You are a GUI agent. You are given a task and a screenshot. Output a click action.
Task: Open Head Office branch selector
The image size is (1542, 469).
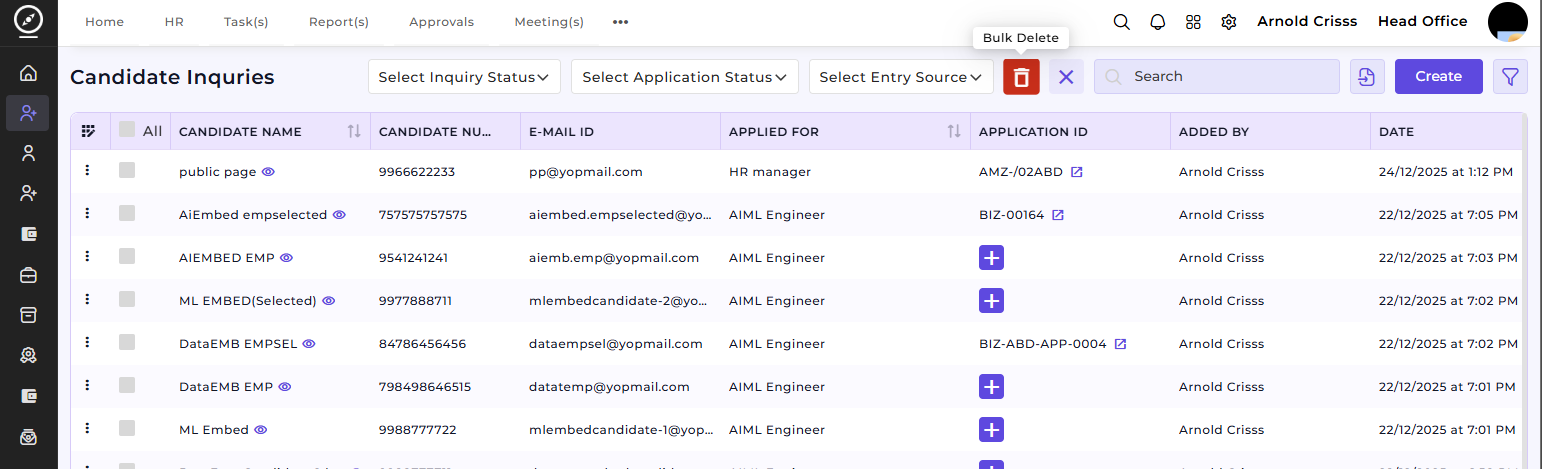click(x=1422, y=21)
